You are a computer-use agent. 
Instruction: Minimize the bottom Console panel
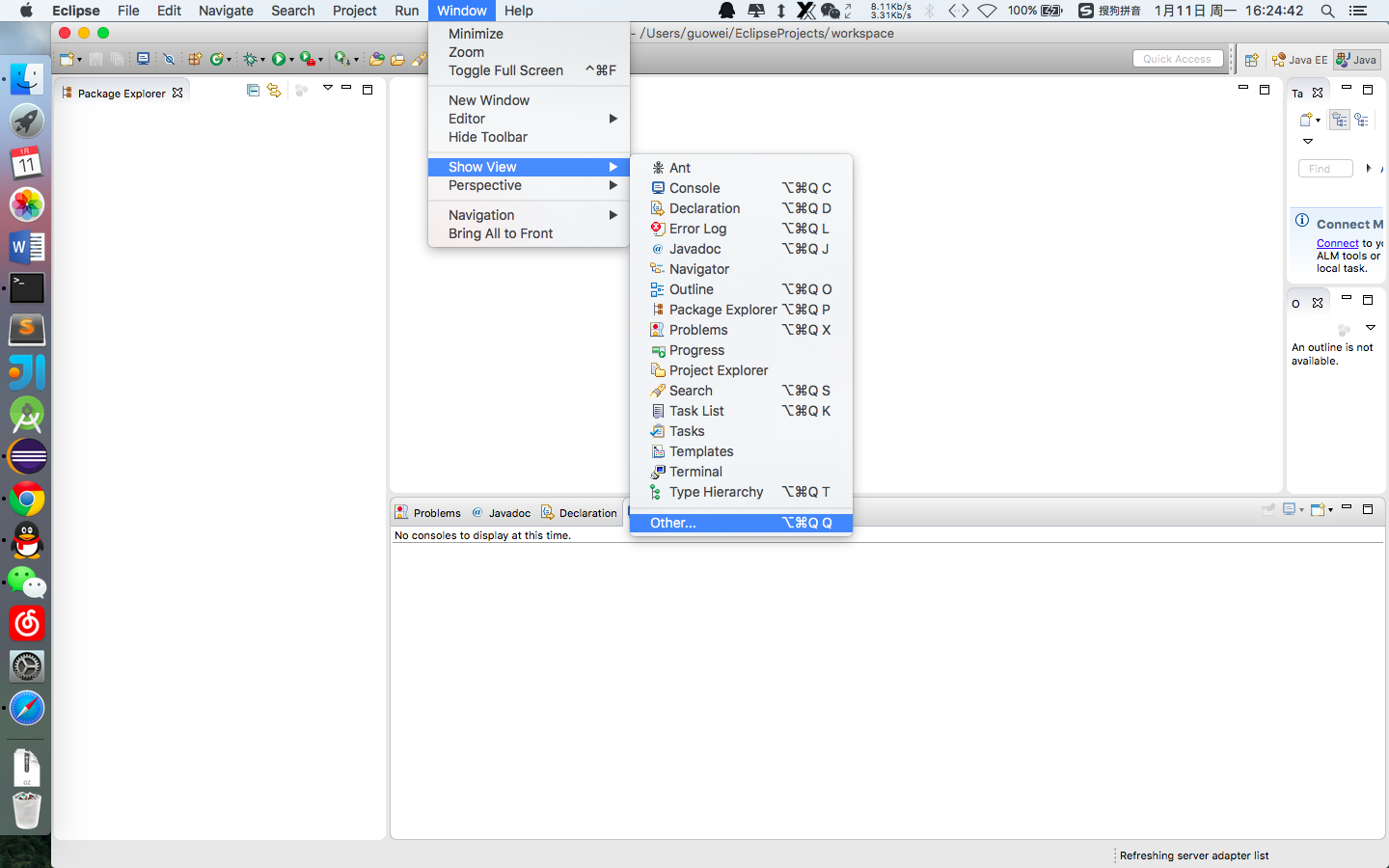pyautogui.click(x=1347, y=506)
